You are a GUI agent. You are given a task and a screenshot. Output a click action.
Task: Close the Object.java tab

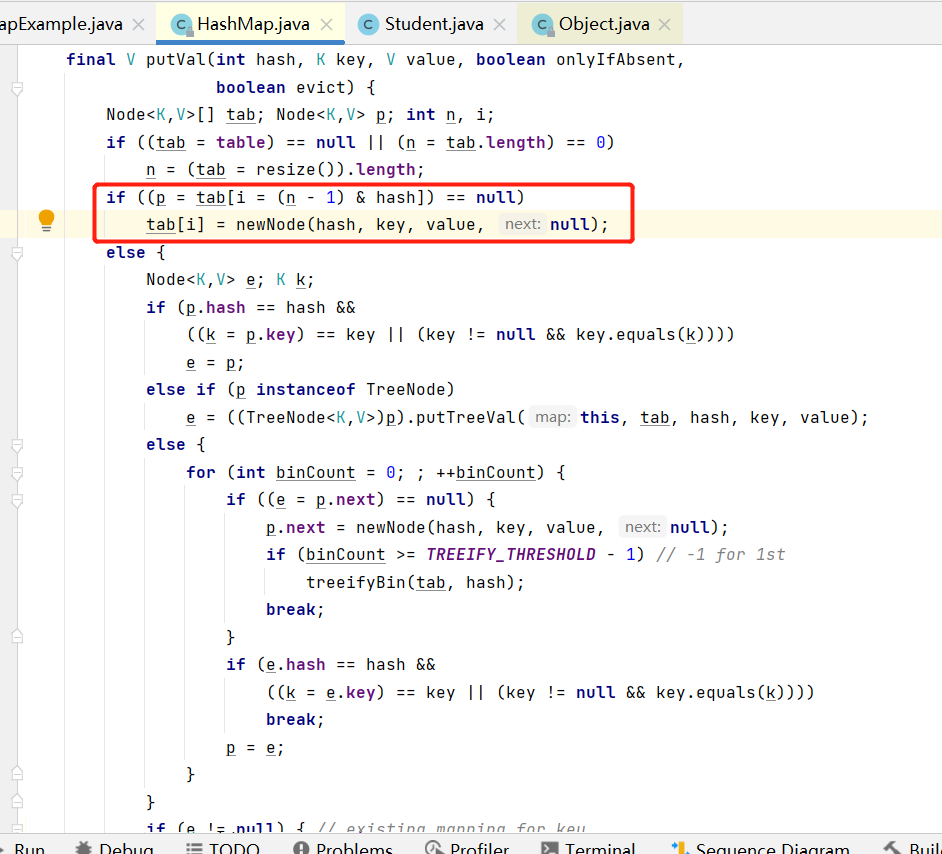[664, 25]
